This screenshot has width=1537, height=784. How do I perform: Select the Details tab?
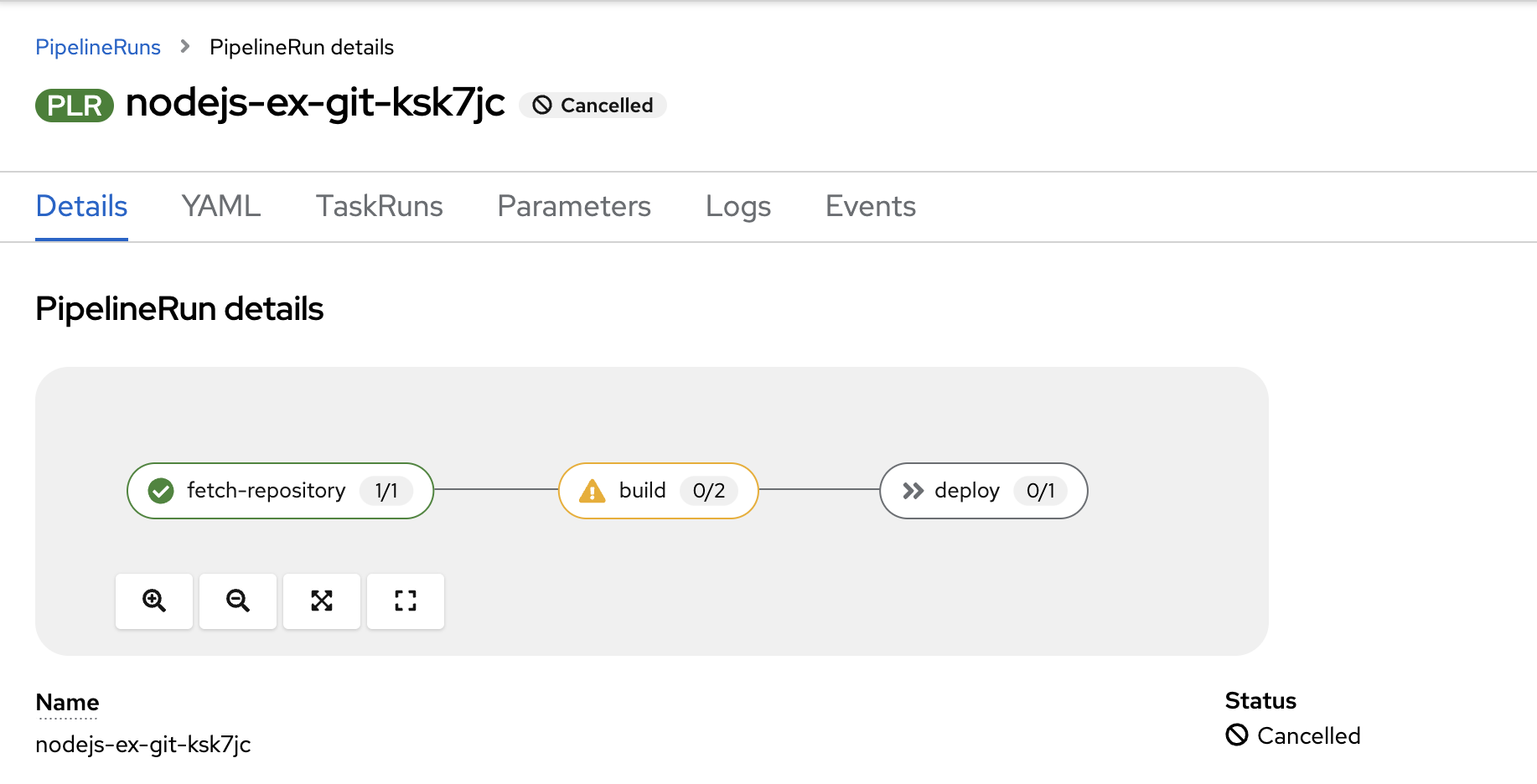(81, 206)
